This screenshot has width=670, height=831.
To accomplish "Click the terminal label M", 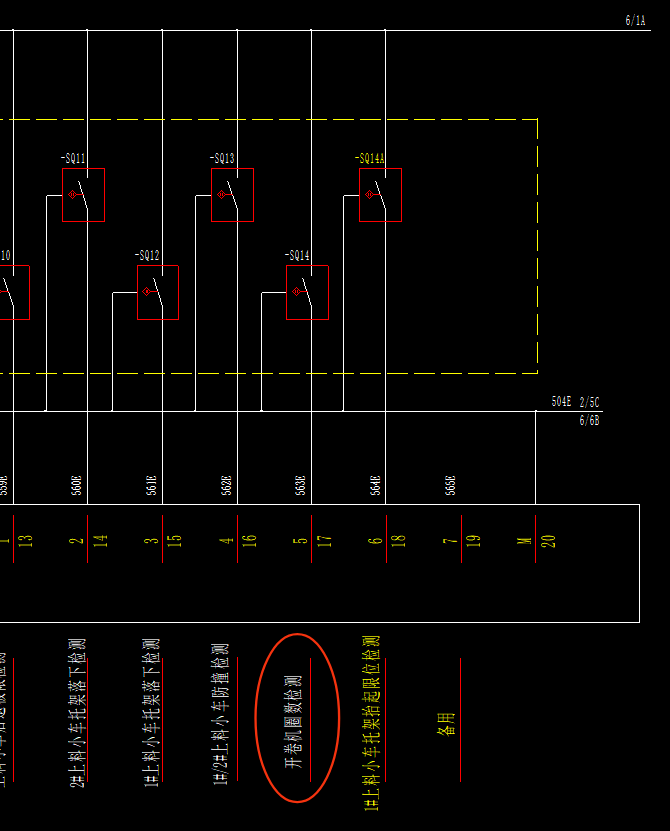I will tap(524, 541).
